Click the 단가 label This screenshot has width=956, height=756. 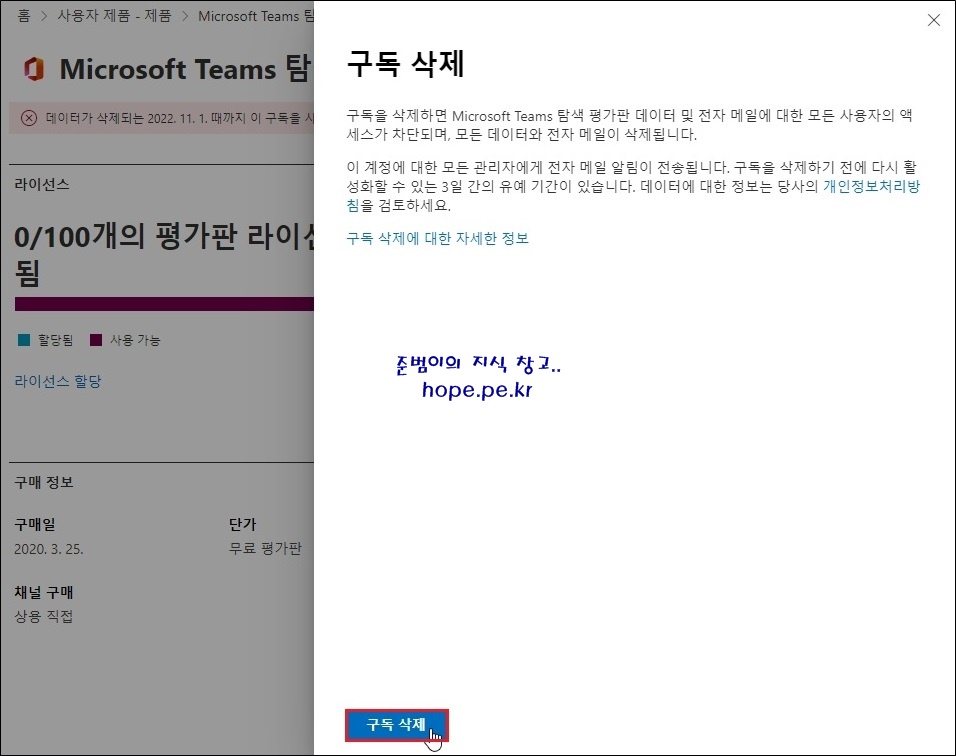click(243, 524)
